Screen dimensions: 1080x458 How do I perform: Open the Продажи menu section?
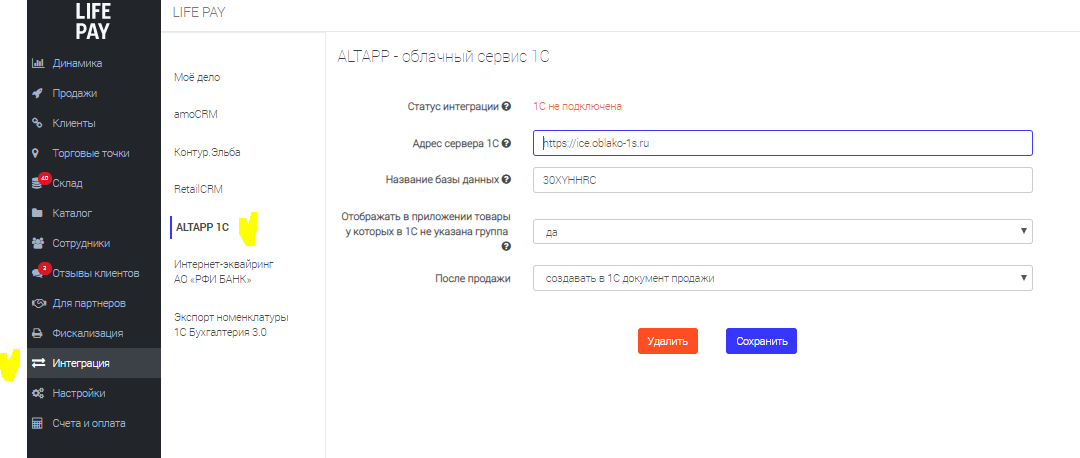94,94
